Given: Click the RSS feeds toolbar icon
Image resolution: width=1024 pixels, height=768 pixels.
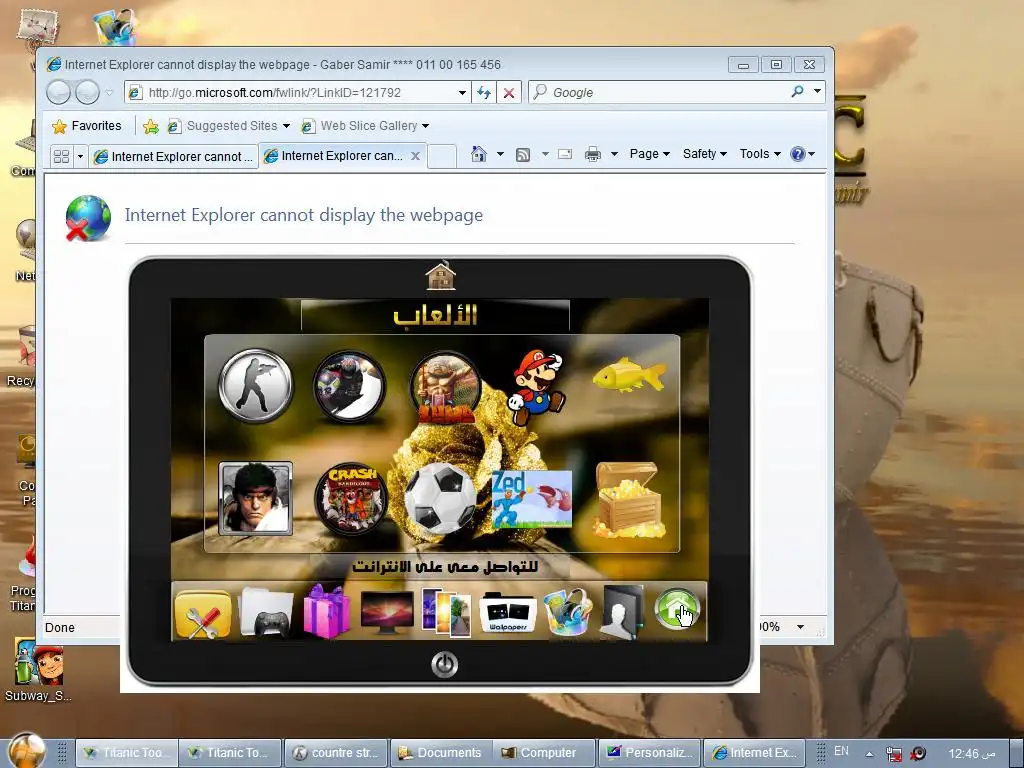Looking at the screenshot, I should [x=523, y=155].
